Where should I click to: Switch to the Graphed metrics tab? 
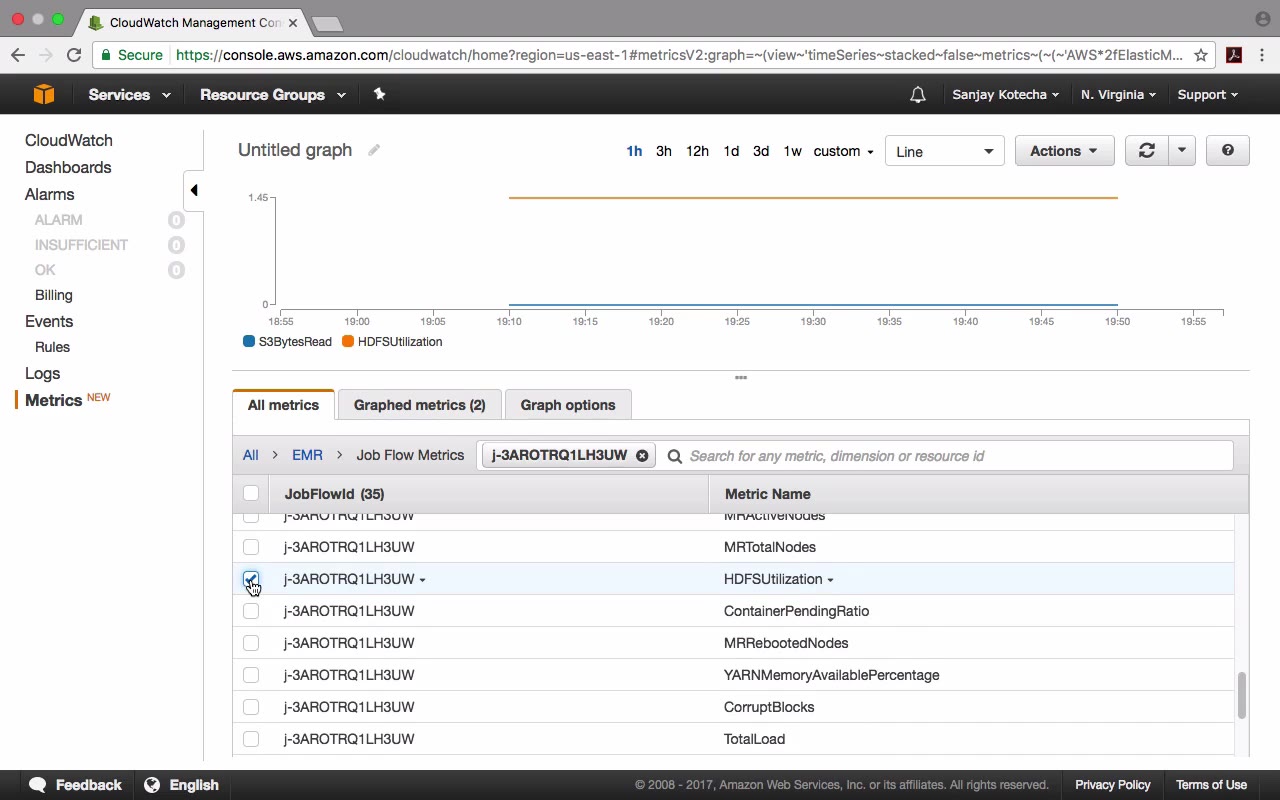pyautogui.click(x=419, y=405)
